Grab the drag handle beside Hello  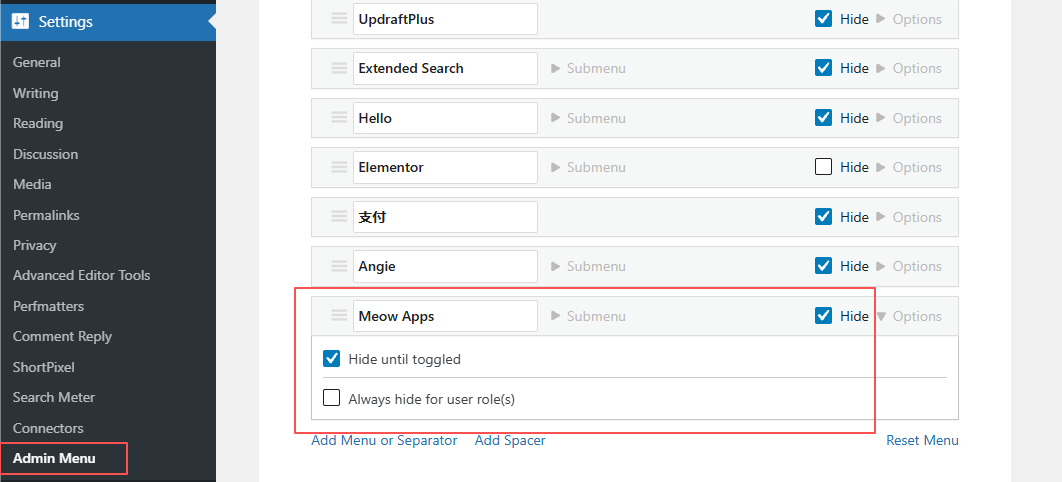(x=339, y=118)
